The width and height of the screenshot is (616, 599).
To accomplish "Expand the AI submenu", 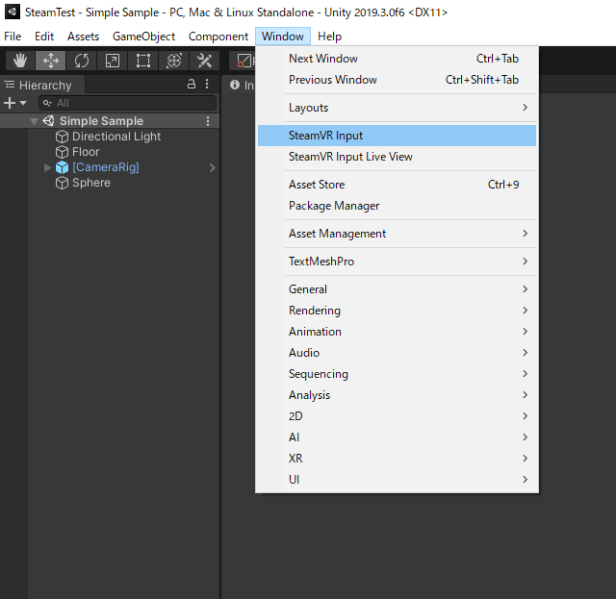I will tap(397, 438).
